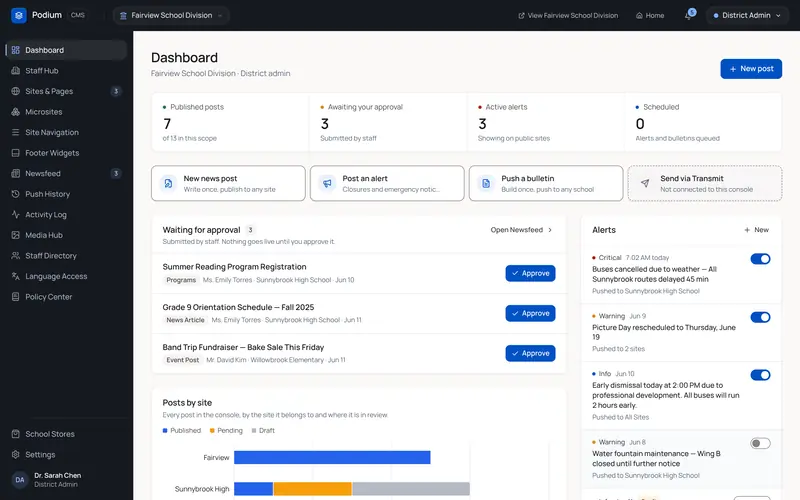Click the Microsites icon
800x500 pixels.
tap(16, 112)
